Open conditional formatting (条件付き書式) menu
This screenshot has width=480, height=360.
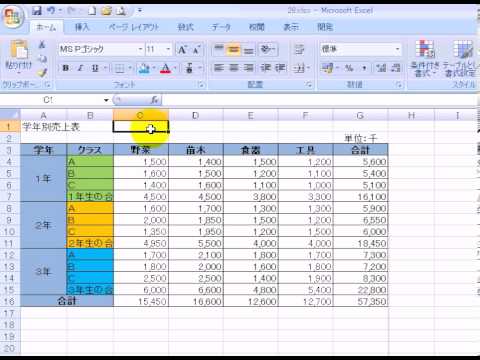[x=425, y=58]
